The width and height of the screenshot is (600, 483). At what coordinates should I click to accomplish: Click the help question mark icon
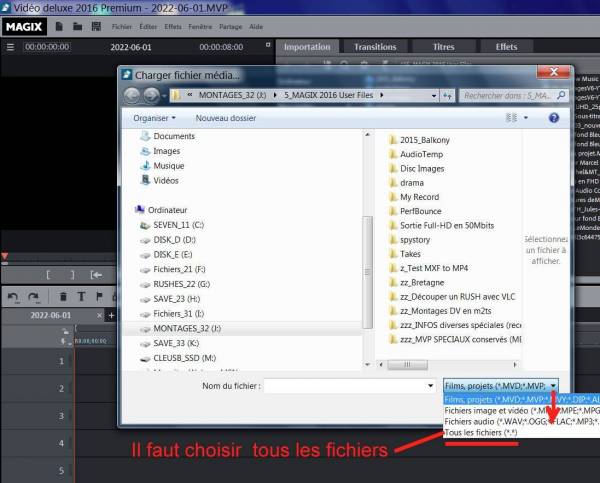(x=554, y=118)
